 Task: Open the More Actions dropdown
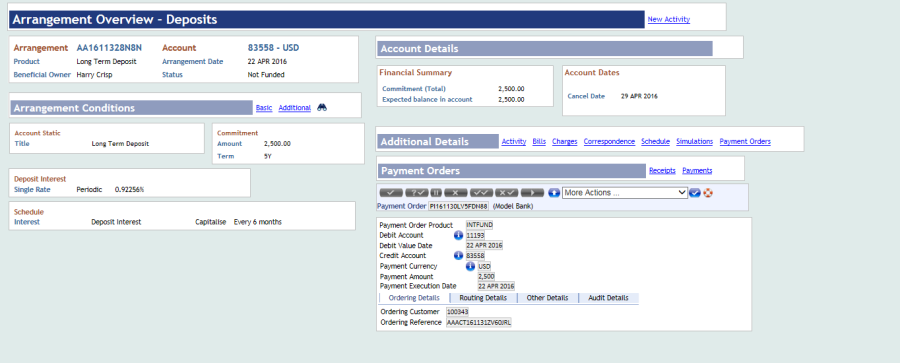pyautogui.click(x=624, y=192)
